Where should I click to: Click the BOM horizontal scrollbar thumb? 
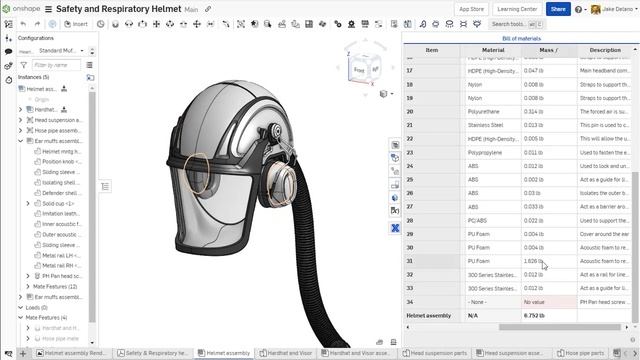pyautogui.click(x=560, y=327)
